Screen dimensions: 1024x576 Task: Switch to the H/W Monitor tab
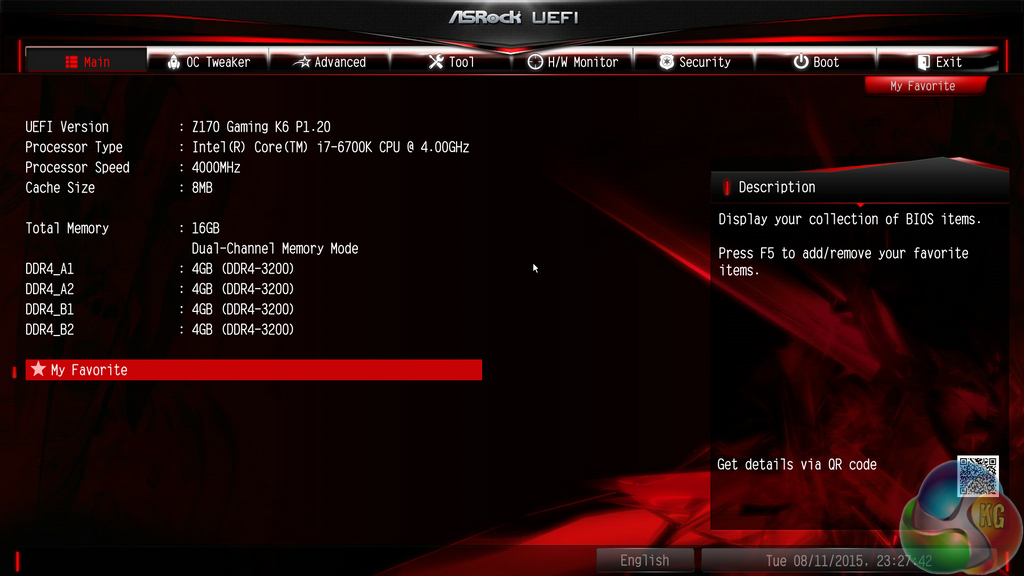click(573, 61)
